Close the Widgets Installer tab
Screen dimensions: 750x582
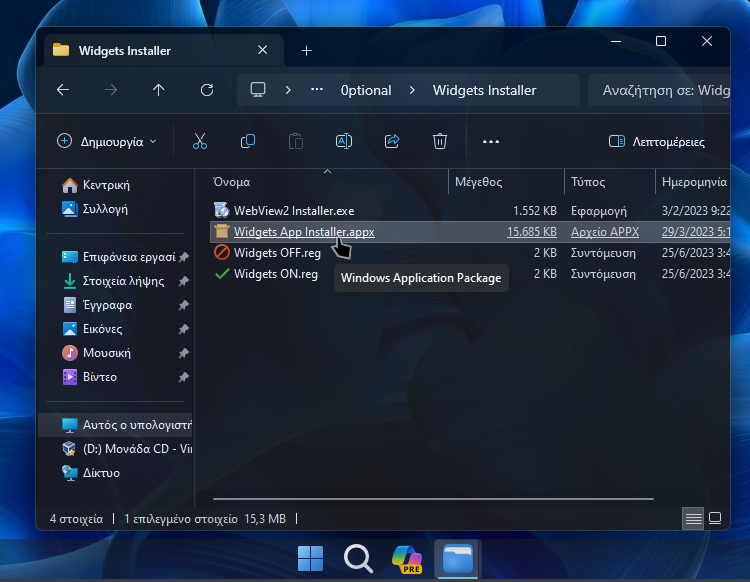point(263,50)
